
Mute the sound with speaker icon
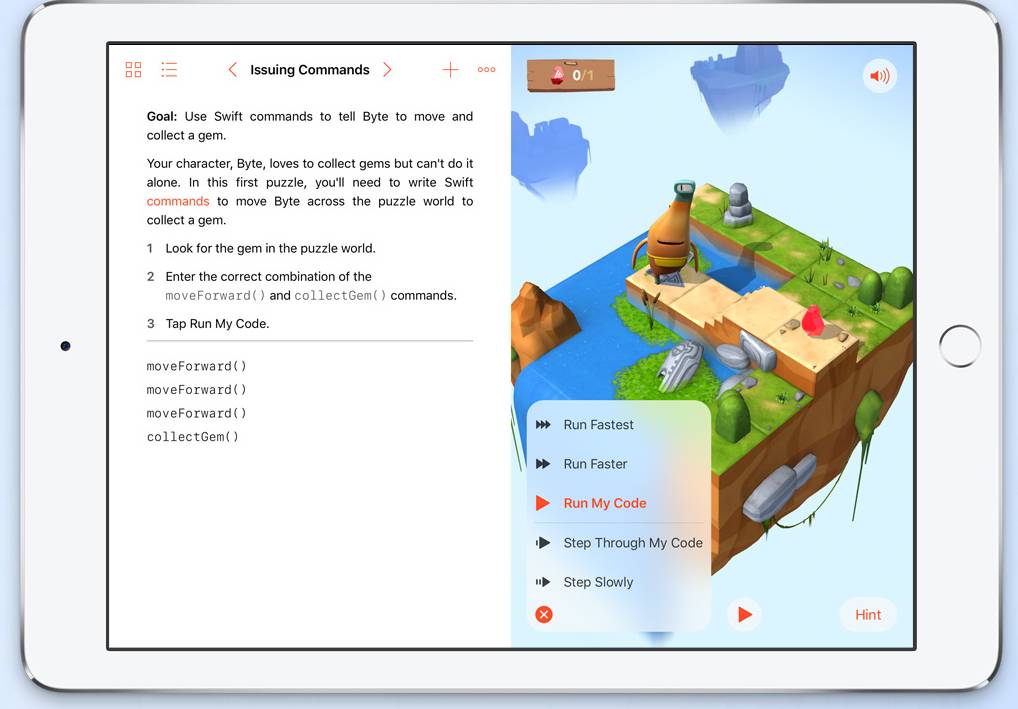880,76
